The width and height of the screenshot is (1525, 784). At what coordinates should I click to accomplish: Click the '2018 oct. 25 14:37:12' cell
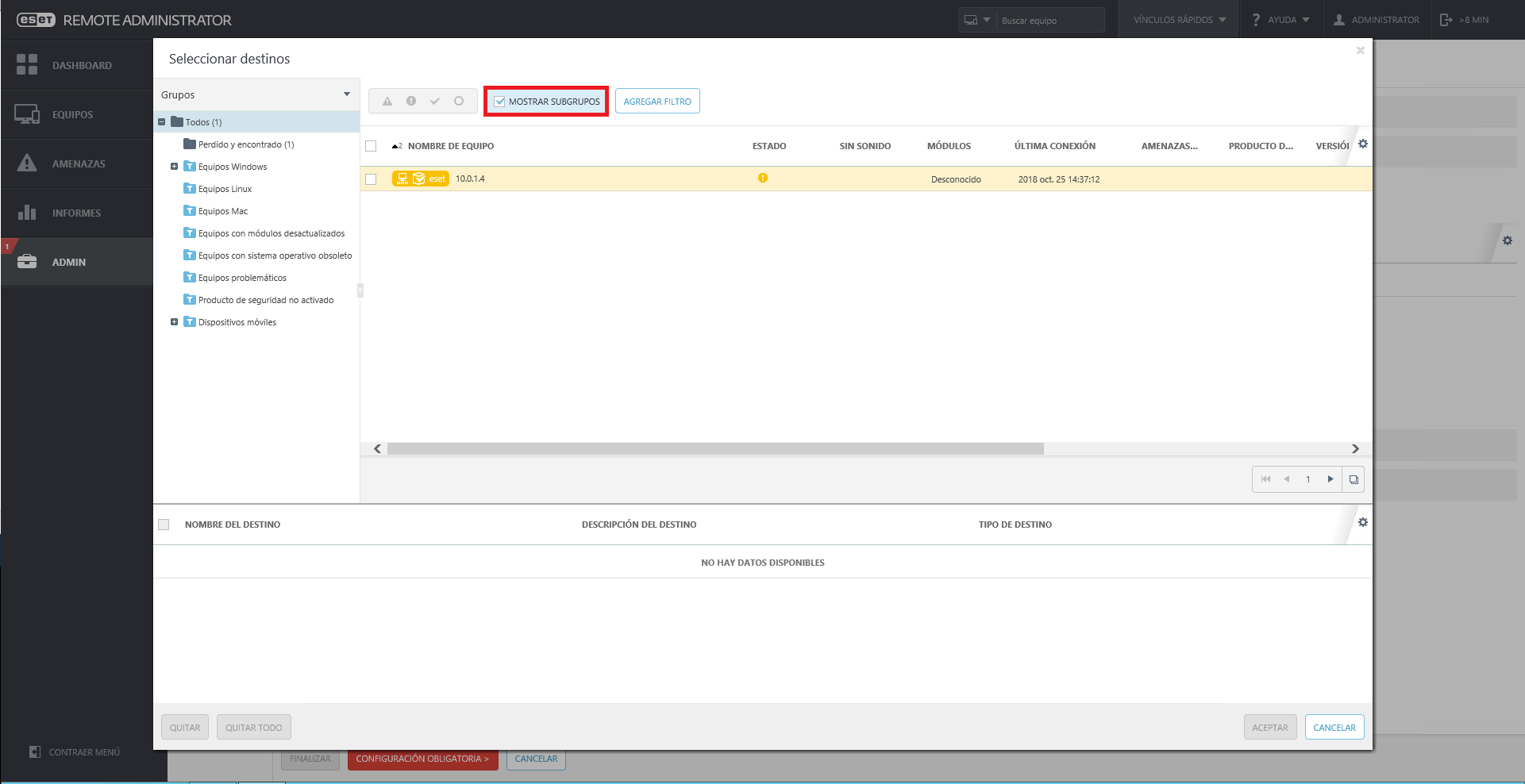1059,179
